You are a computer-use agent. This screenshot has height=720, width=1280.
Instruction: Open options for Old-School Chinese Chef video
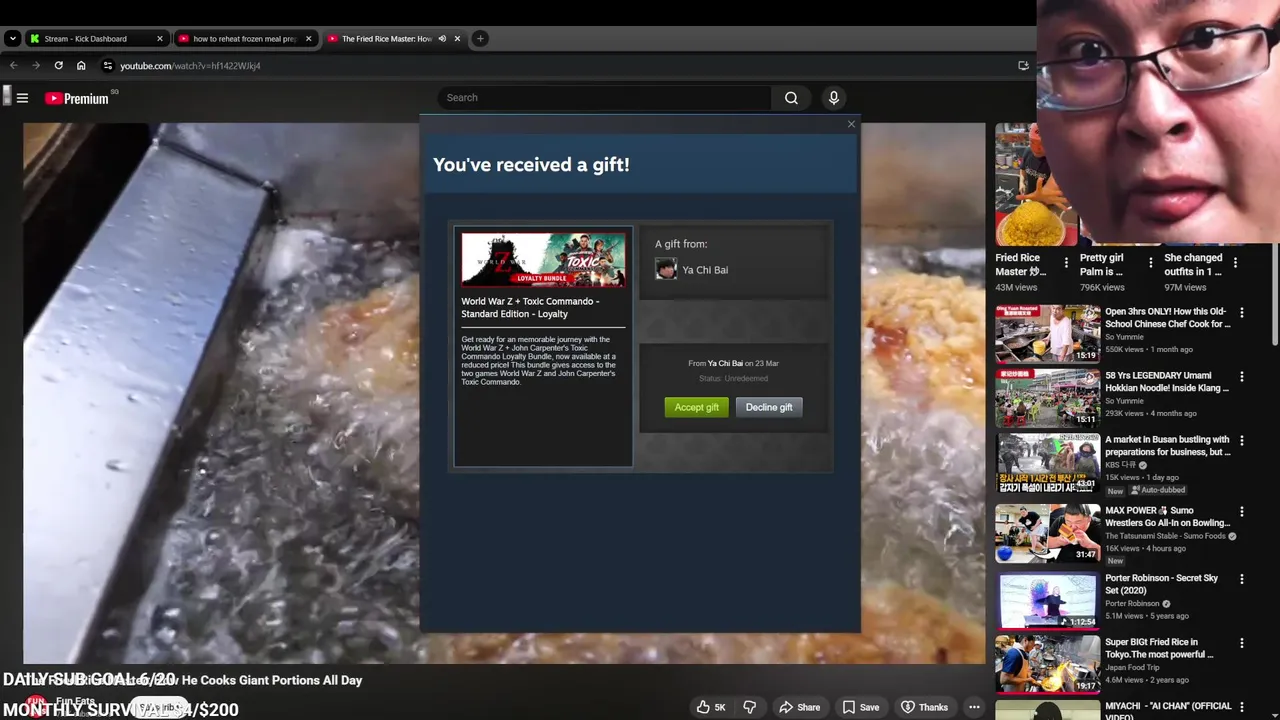(x=1242, y=313)
